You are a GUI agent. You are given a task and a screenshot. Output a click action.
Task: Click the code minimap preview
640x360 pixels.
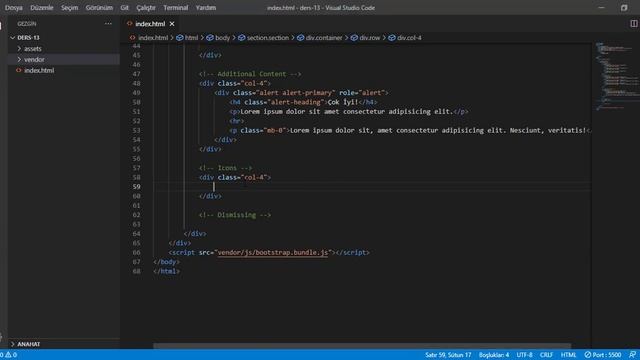coord(616,76)
